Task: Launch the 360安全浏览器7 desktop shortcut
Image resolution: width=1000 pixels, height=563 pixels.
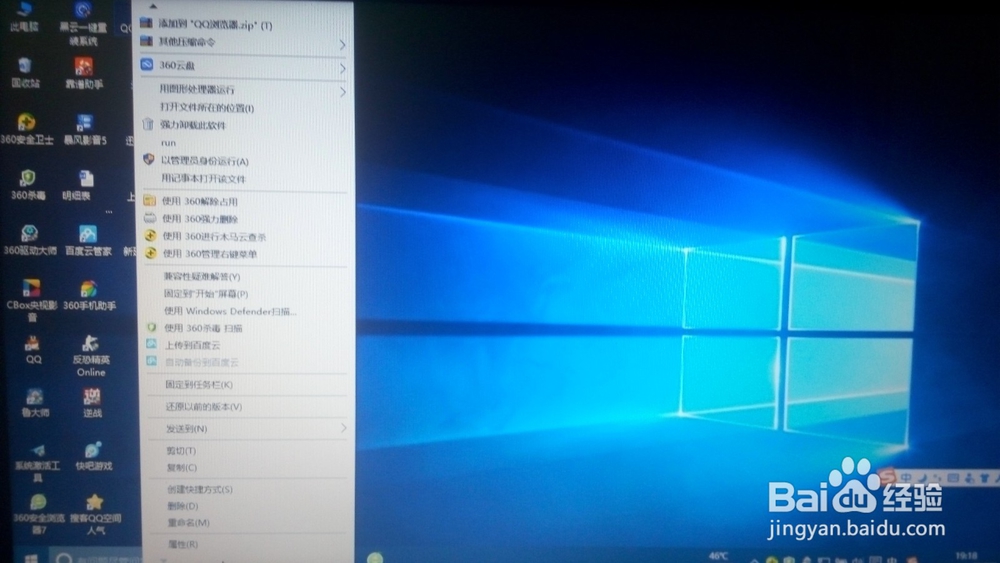Action: 38,514
